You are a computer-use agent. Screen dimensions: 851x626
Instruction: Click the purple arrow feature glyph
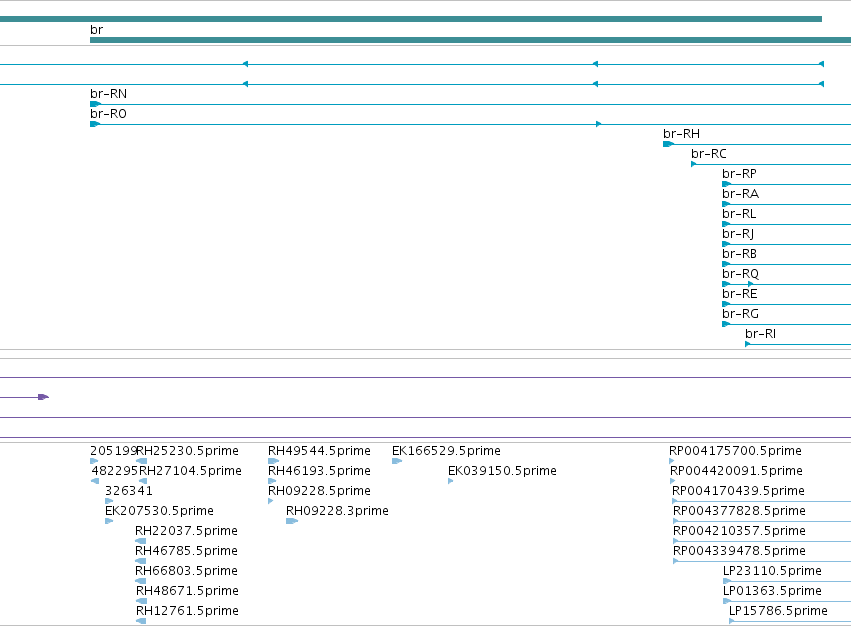click(x=43, y=397)
